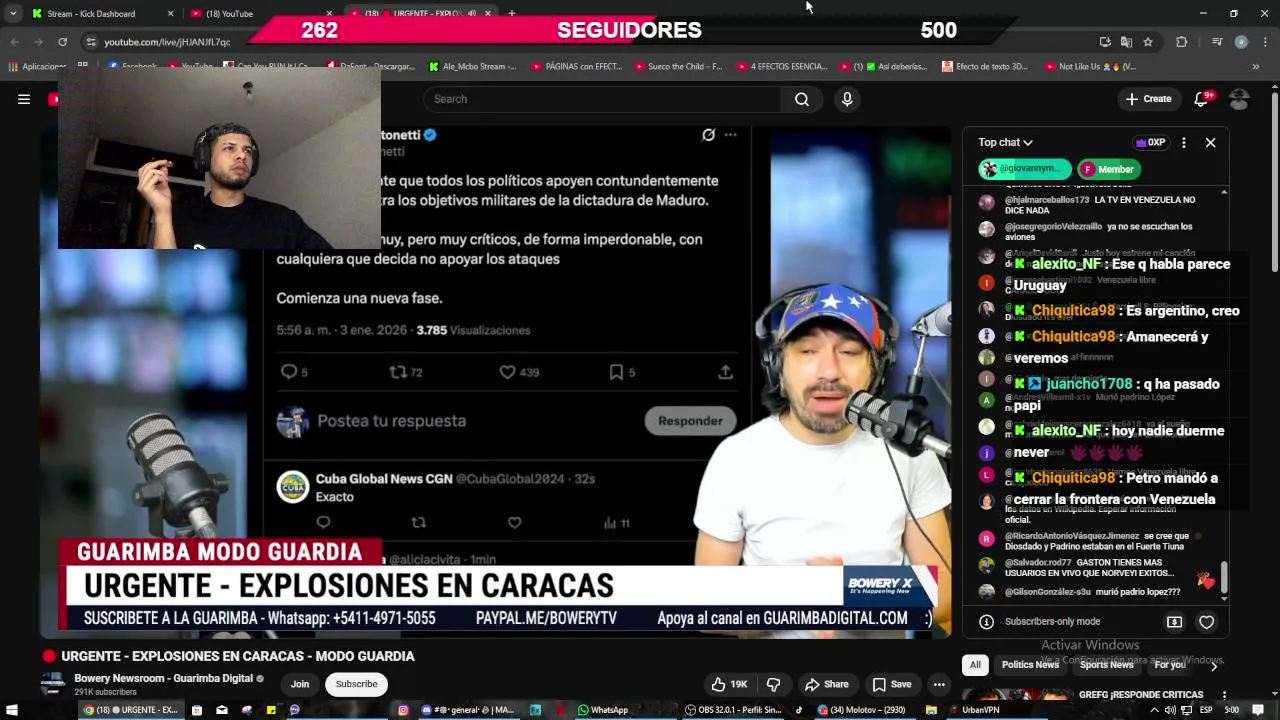
Task: Like the video with thumbs up
Action: click(729, 684)
